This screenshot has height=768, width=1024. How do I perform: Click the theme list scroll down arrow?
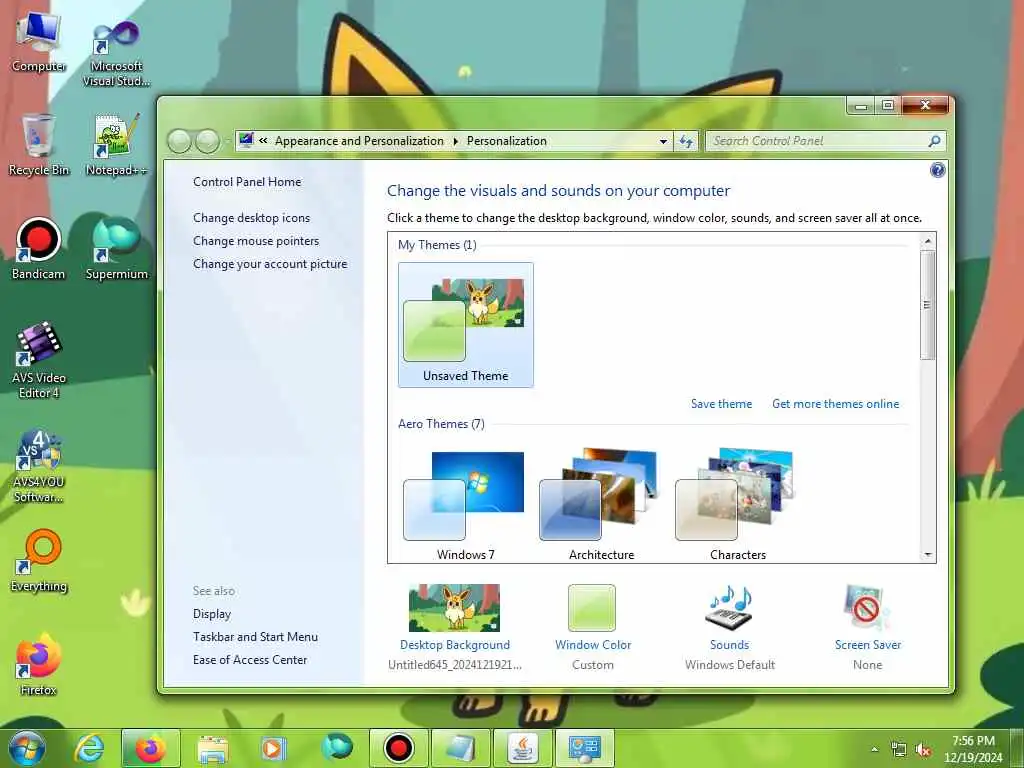927,555
